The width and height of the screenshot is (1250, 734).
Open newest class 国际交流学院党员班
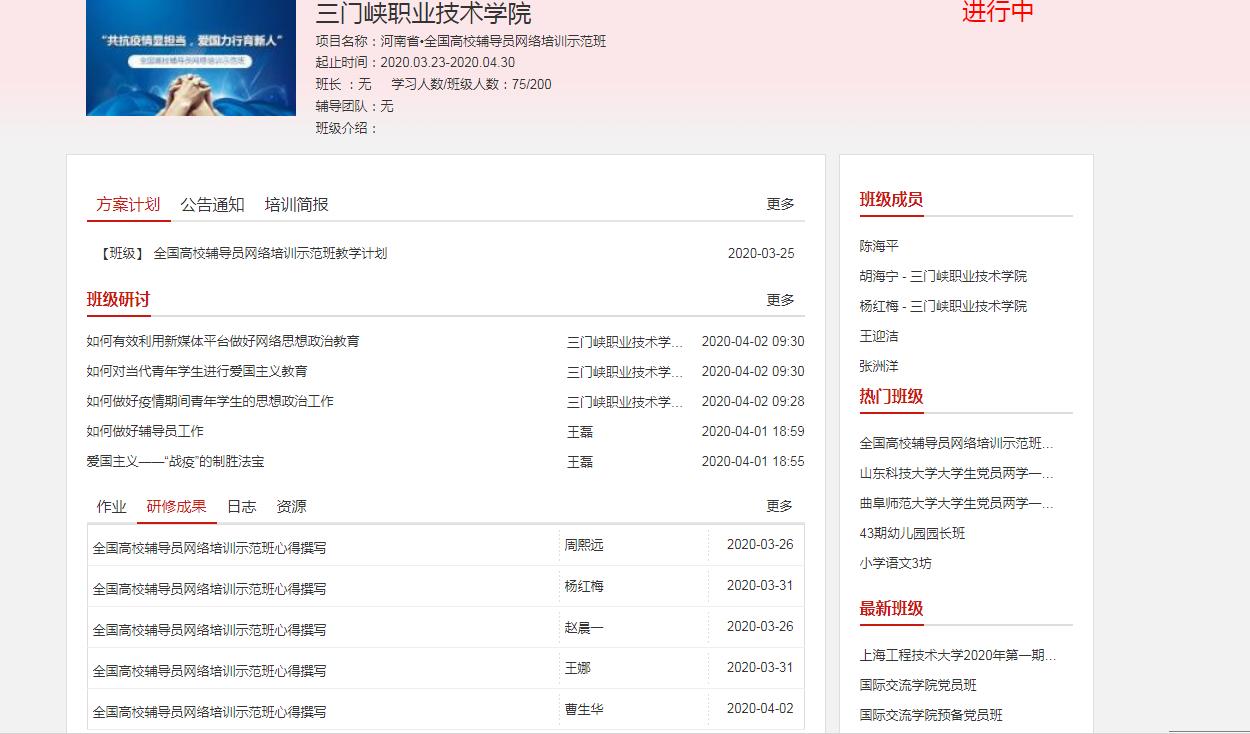point(917,686)
